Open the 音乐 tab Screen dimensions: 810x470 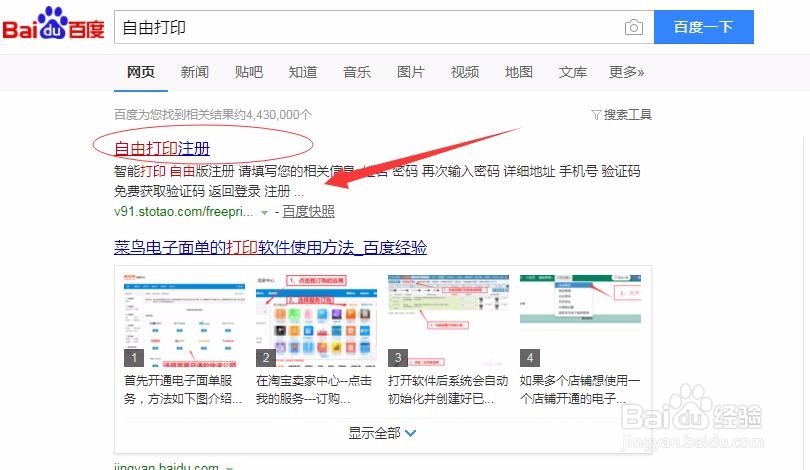pyautogui.click(x=356, y=72)
